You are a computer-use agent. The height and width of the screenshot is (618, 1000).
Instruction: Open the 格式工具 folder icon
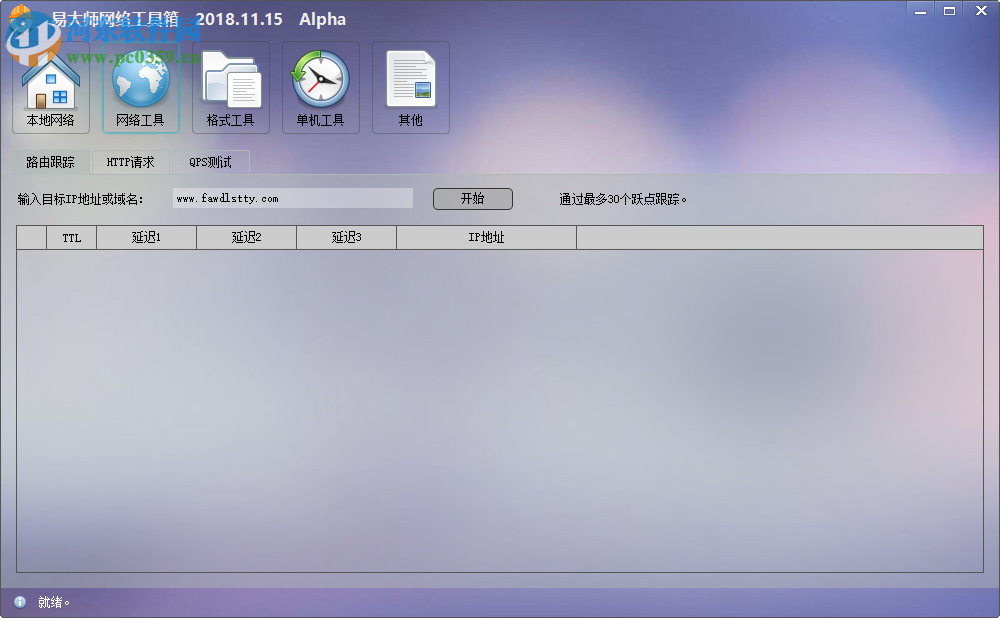[230, 85]
